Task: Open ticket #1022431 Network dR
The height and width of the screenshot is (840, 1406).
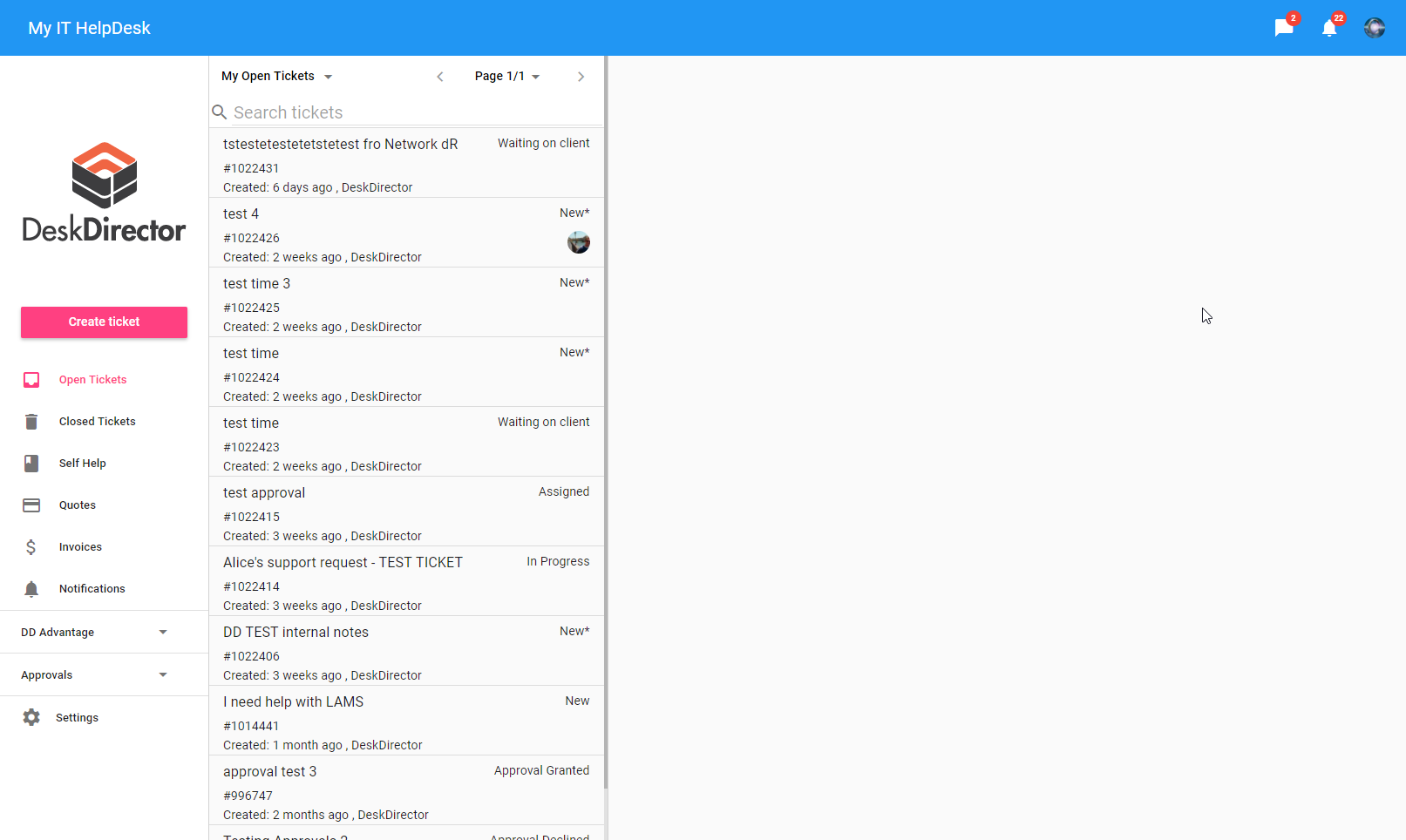Action: tap(406, 163)
